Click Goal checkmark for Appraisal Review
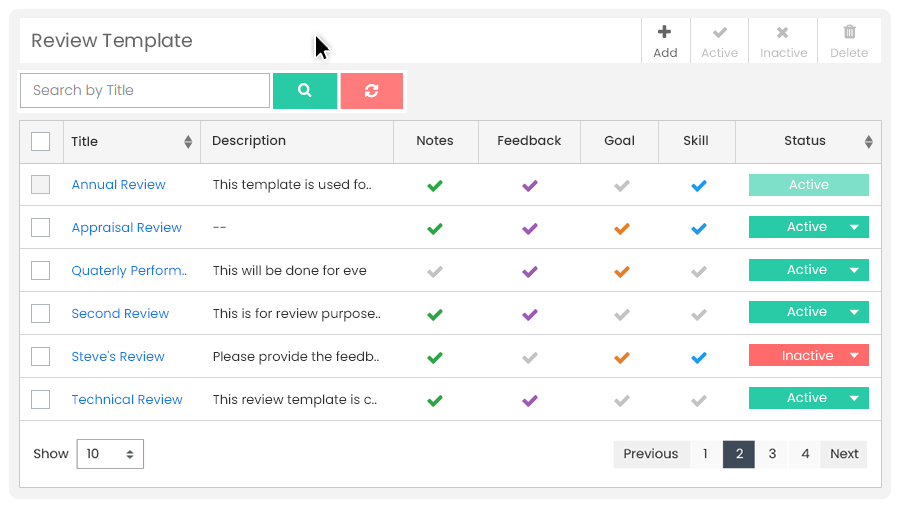900x508 pixels. pyautogui.click(x=622, y=228)
